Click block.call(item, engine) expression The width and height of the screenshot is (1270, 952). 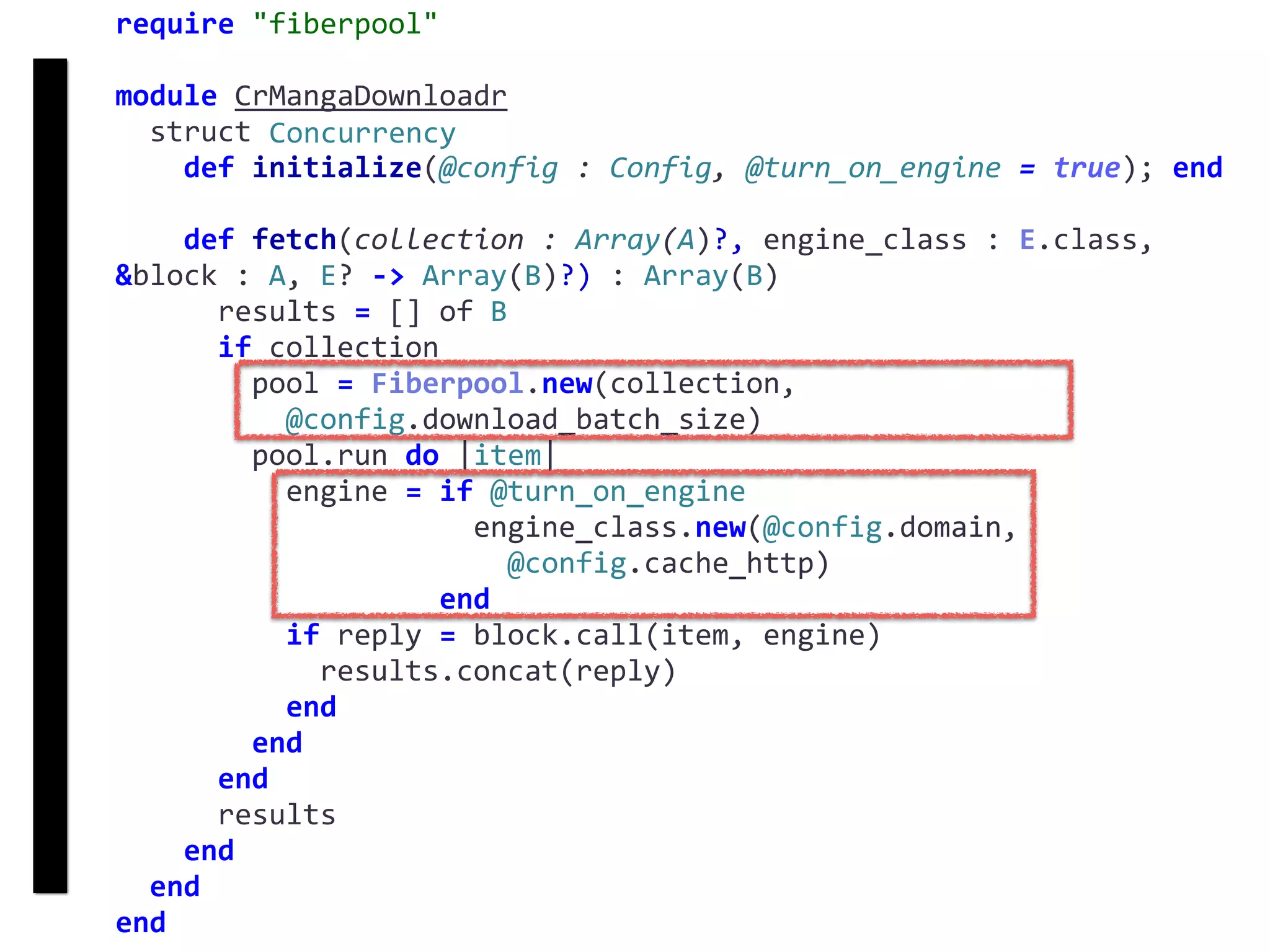[x=677, y=636]
